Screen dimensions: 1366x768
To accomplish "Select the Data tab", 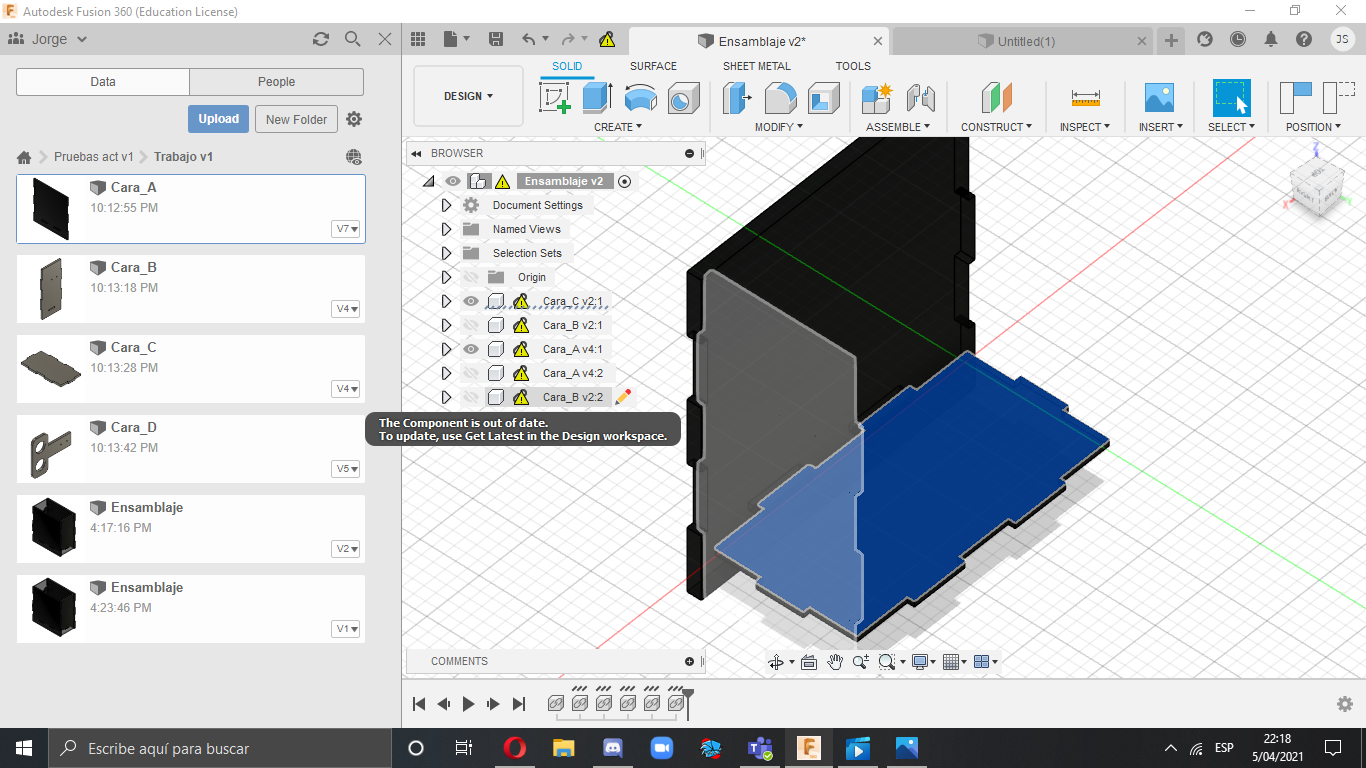I will click(x=103, y=82).
